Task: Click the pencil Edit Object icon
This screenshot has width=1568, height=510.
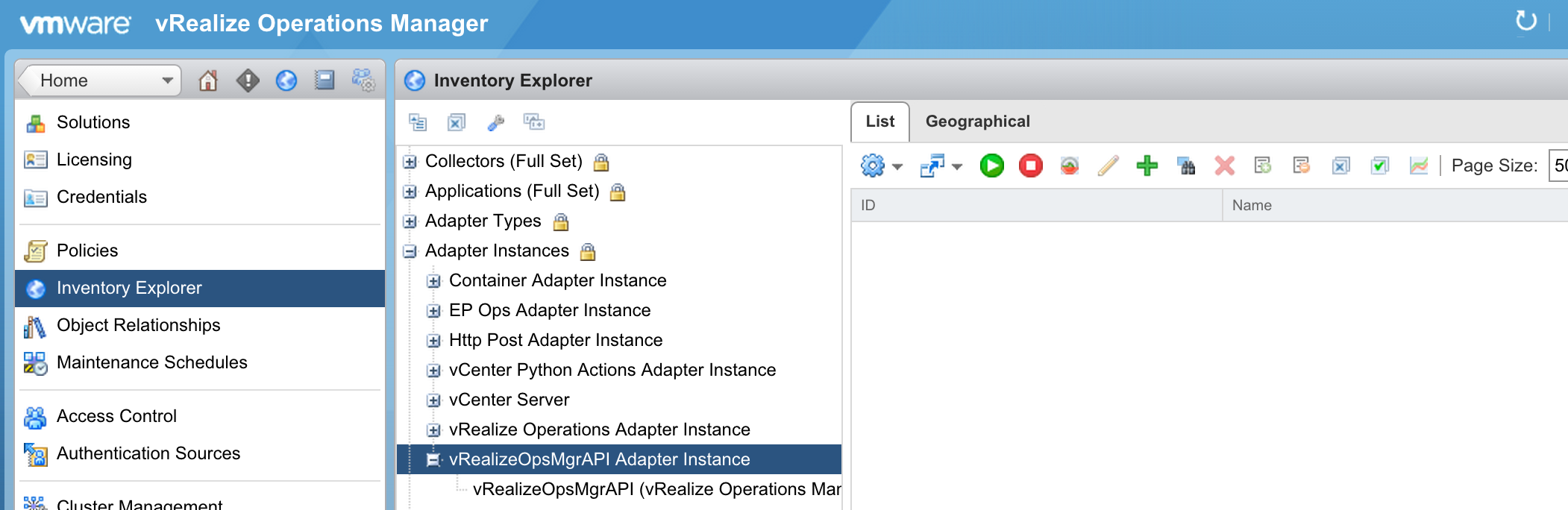Action: tap(1108, 166)
